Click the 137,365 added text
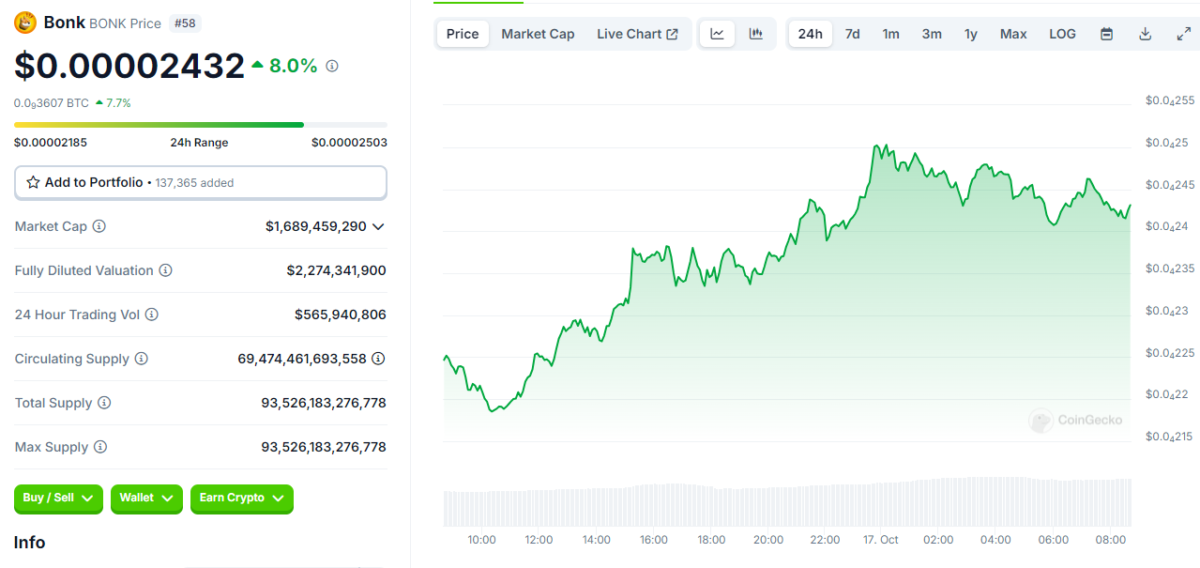Viewport: 1200px width, 568px height. [195, 184]
